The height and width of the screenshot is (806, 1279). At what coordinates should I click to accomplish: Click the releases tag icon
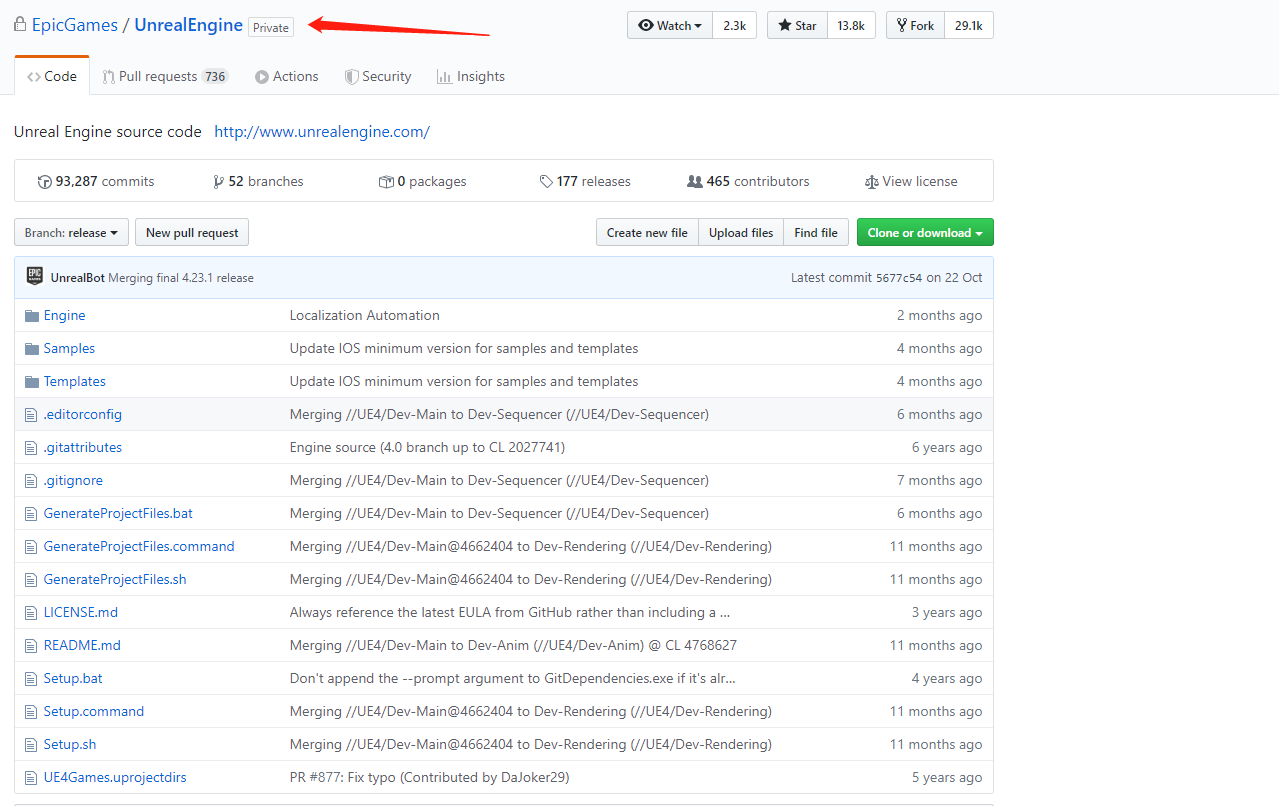546,182
